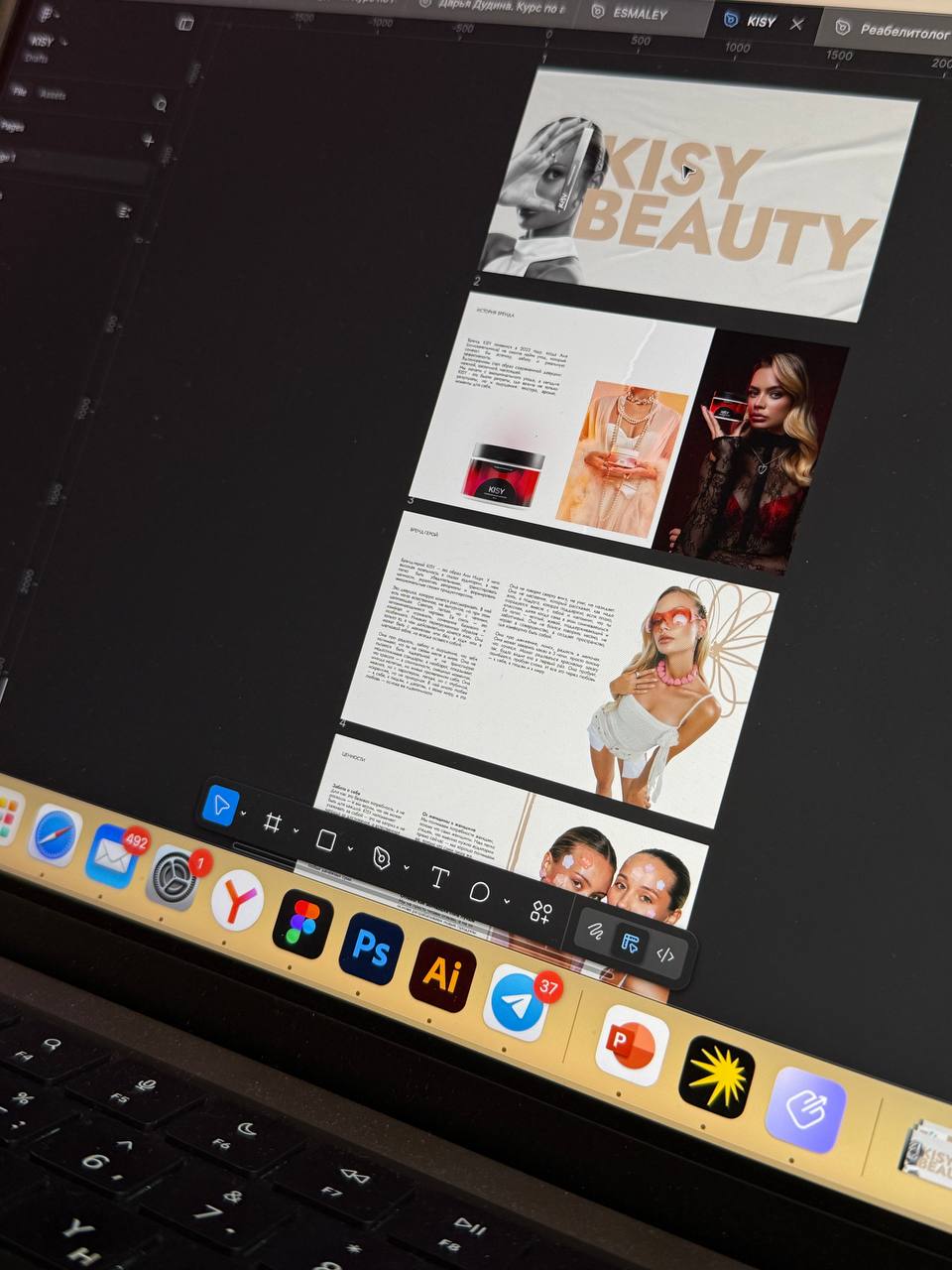The width and height of the screenshot is (952, 1270).
Task: Search layers with the magnifier icon
Action: [x=160, y=103]
